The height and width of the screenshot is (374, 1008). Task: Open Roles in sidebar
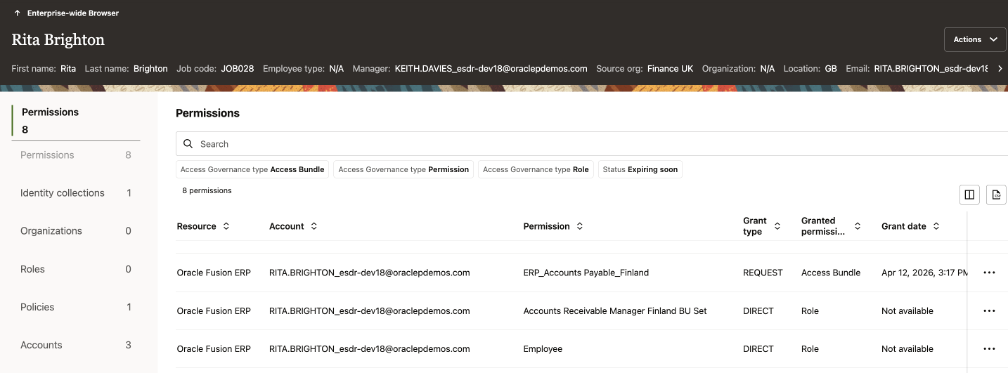click(76, 269)
